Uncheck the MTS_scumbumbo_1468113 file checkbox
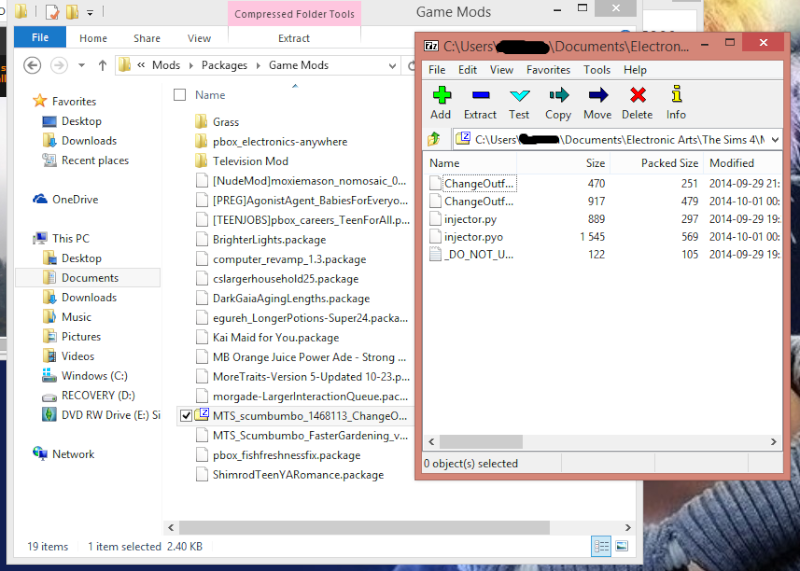800x571 pixels. coord(186,416)
